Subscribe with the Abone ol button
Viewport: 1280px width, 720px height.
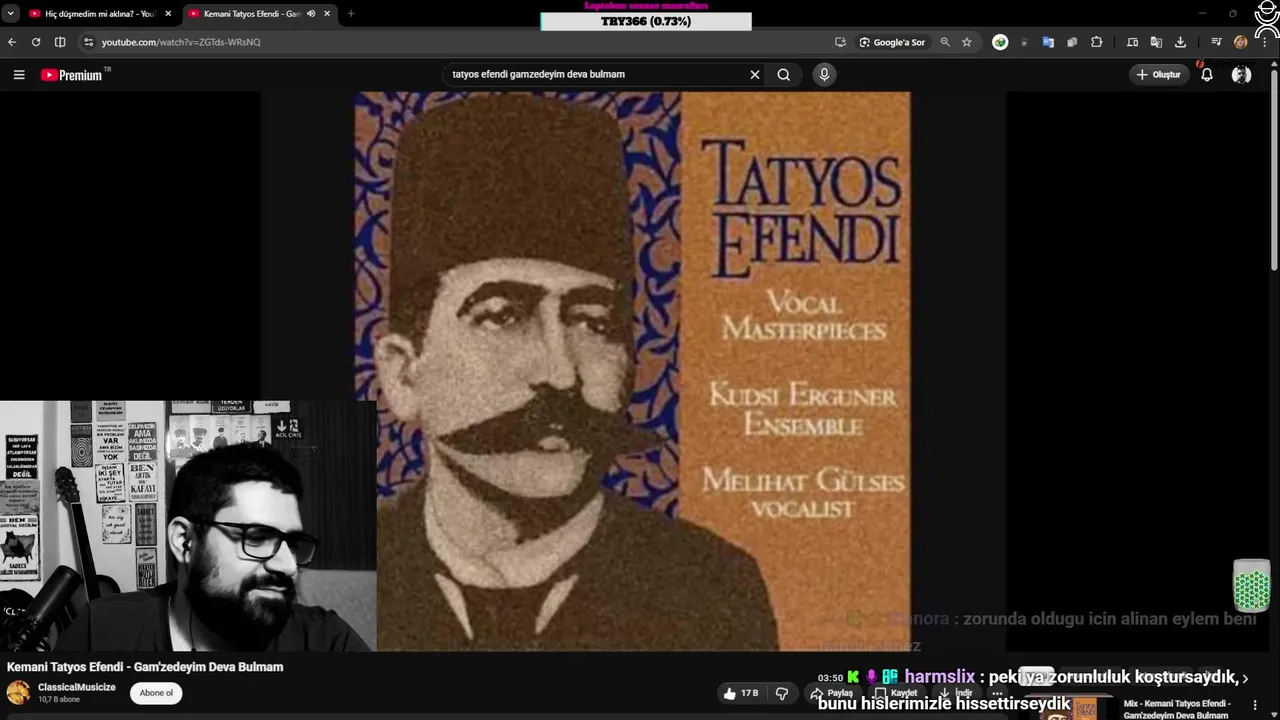(x=156, y=693)
